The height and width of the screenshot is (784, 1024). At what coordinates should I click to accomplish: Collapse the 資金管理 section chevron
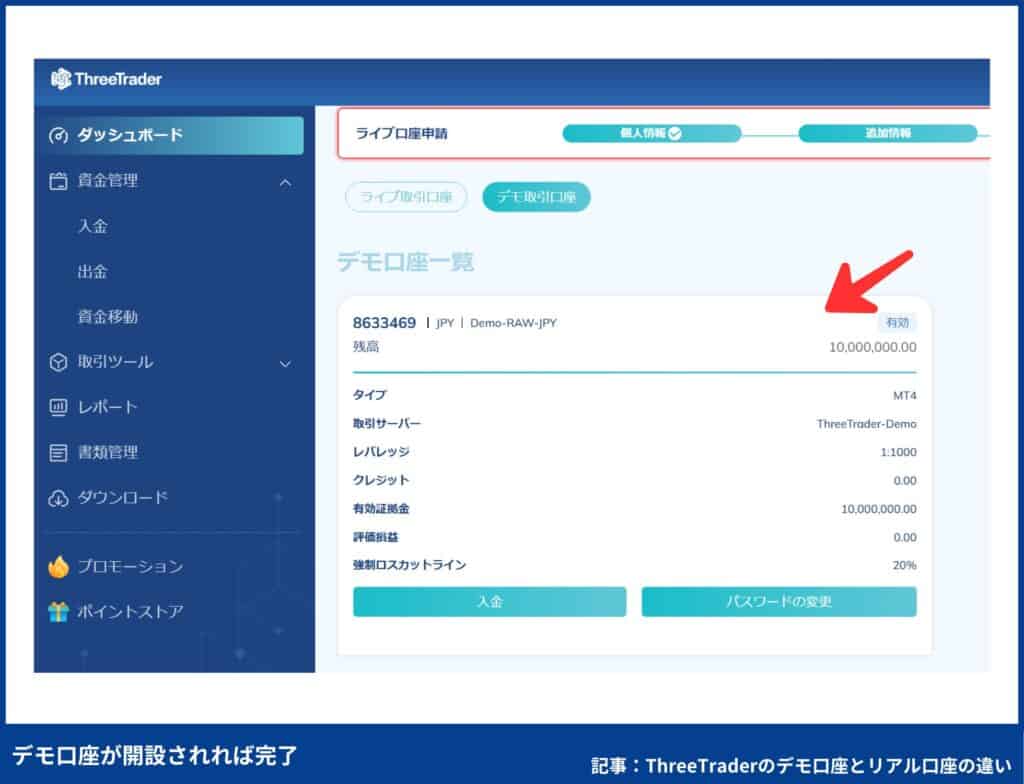285,182
